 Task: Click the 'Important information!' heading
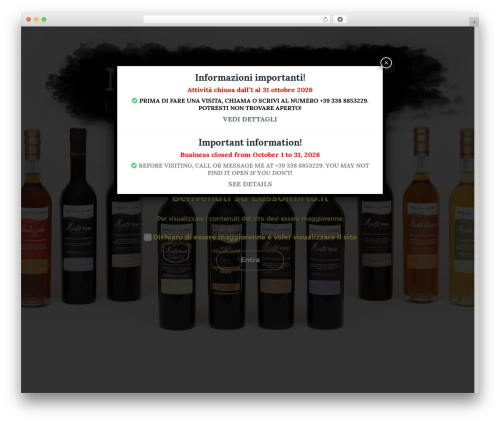pyautogui.click(x=250, y=142)
